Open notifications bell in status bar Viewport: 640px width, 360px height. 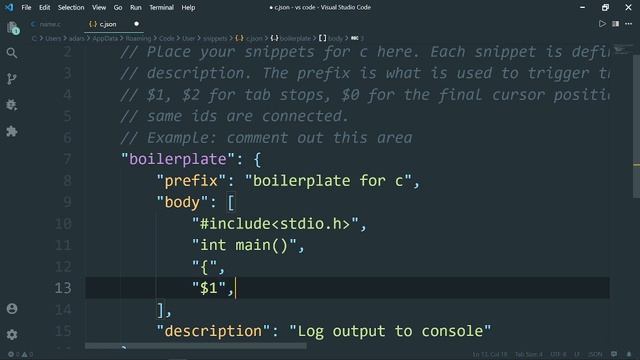tap(629, 354)
